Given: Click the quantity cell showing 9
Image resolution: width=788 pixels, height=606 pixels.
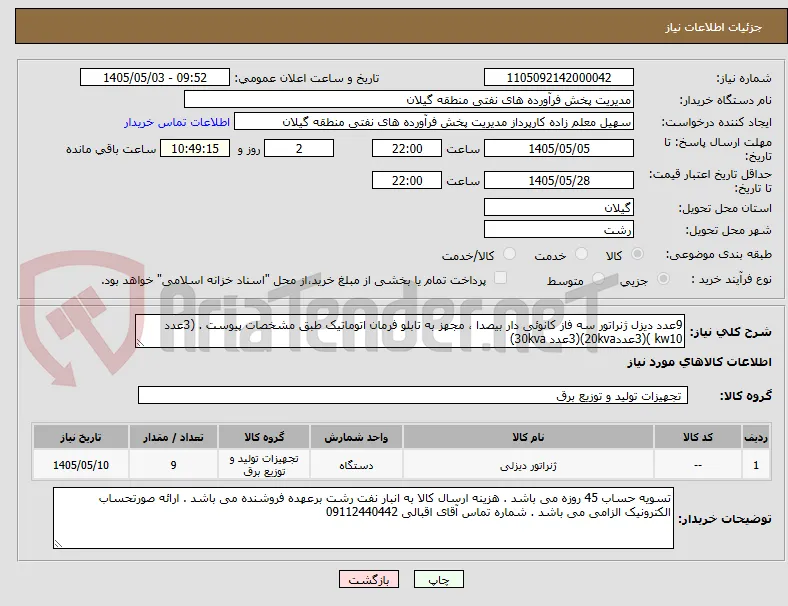Looking at the screenshot, I should click(173, 465).
